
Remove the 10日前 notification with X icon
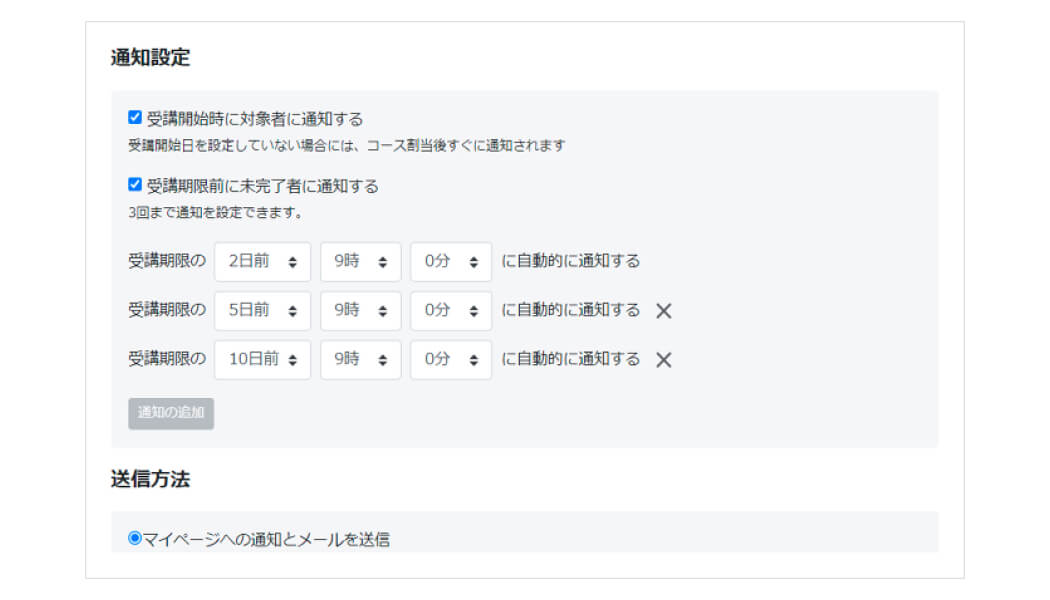[x=664, y=360]
